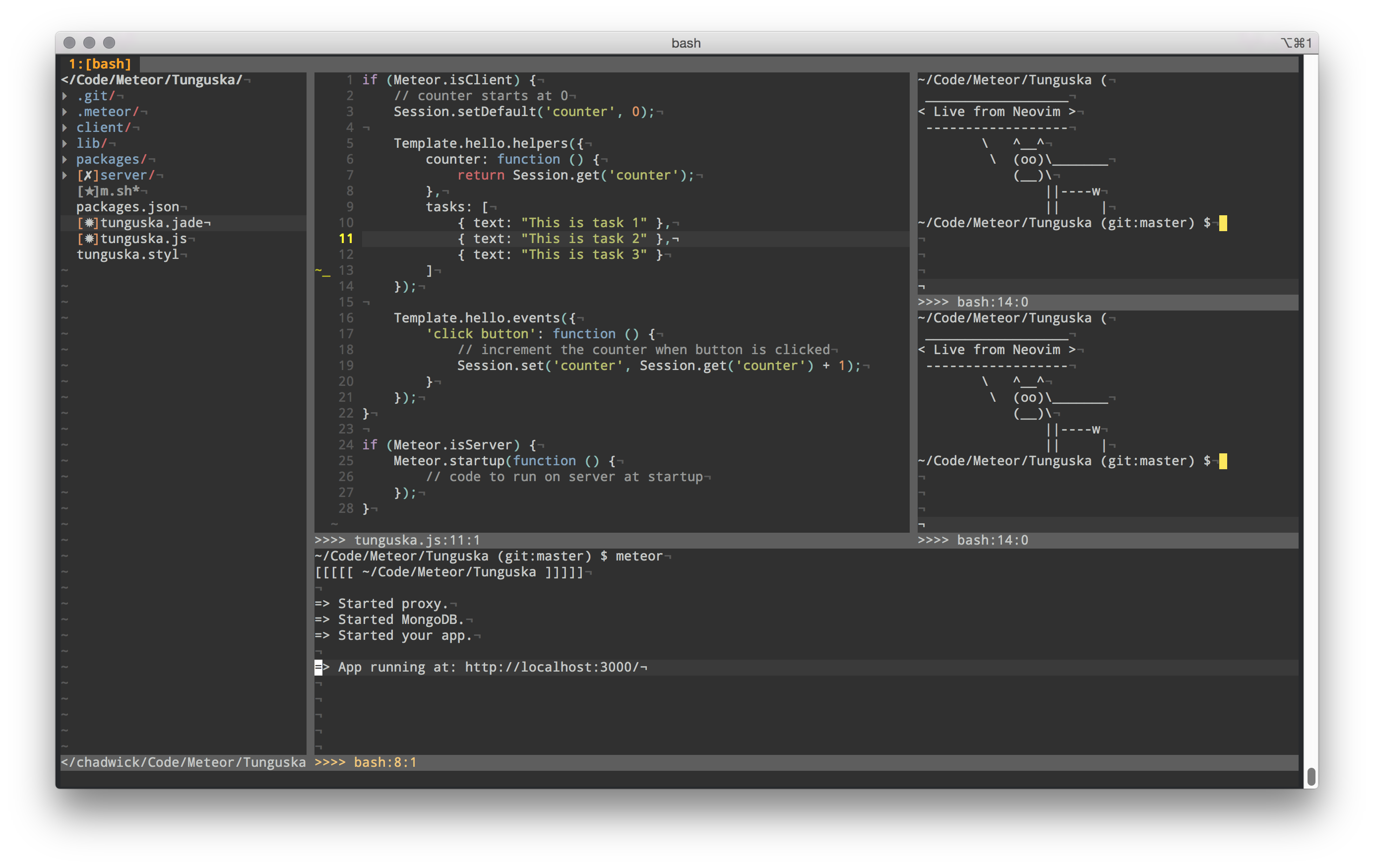Click the modified-file marker on tunguska.js
The height and width of the screenshot is (868, 1374).
[89, 239]
